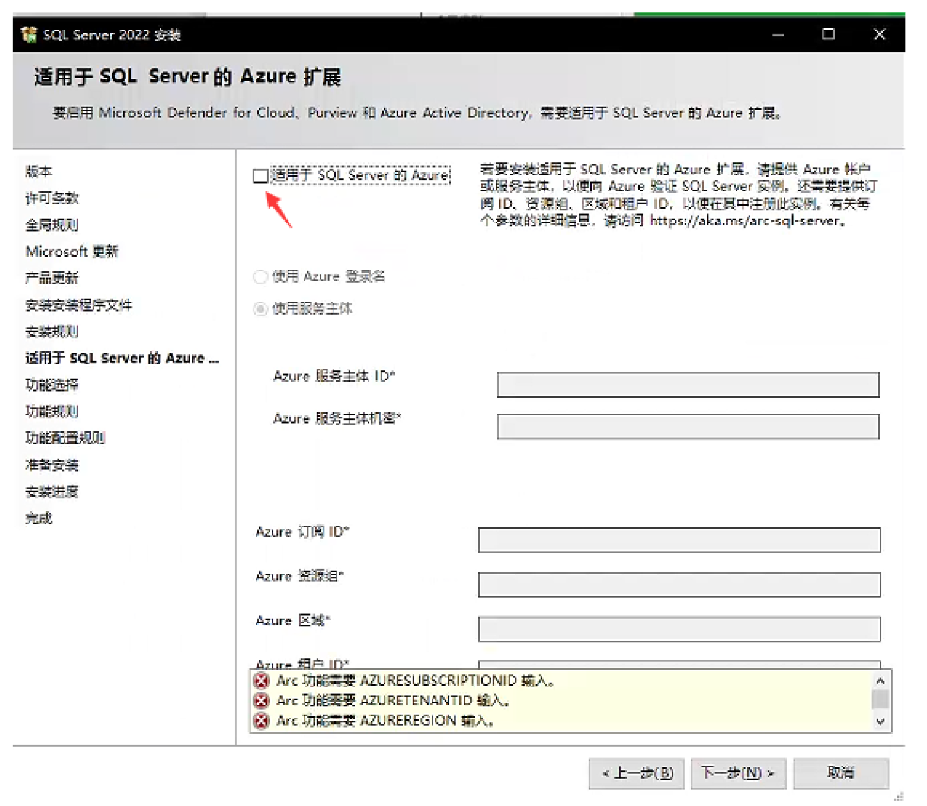Select the 使用服务主体 radio option

point(261,309)
